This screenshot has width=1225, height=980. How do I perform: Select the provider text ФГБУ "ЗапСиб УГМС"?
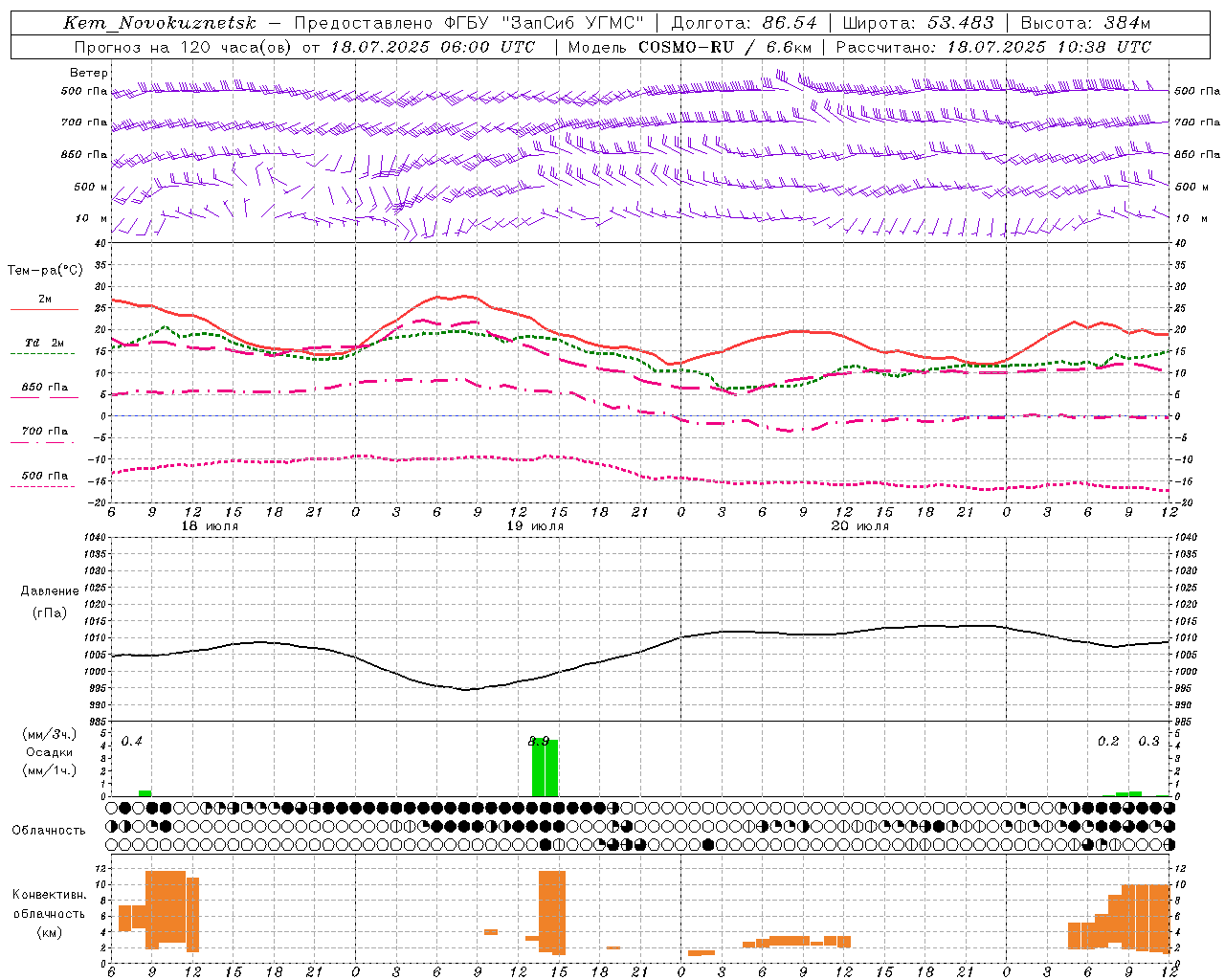point(545,23)
